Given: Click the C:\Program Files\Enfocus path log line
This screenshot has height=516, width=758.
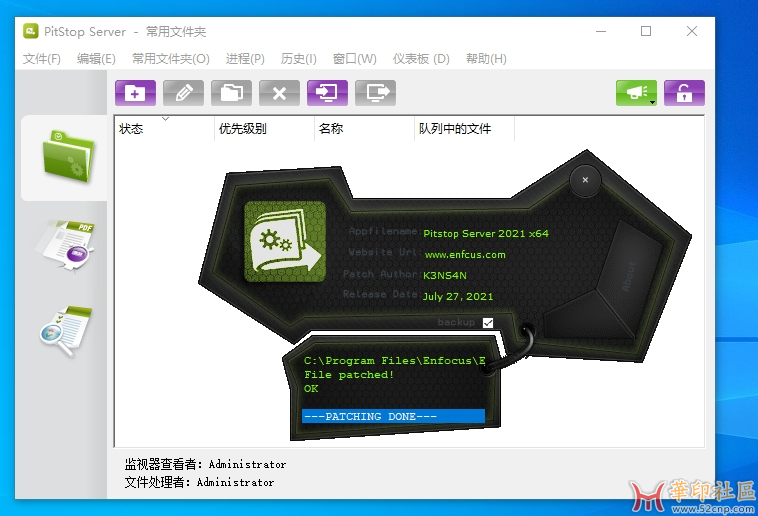Looking at the screenshot, I should (x=394, y=361).
